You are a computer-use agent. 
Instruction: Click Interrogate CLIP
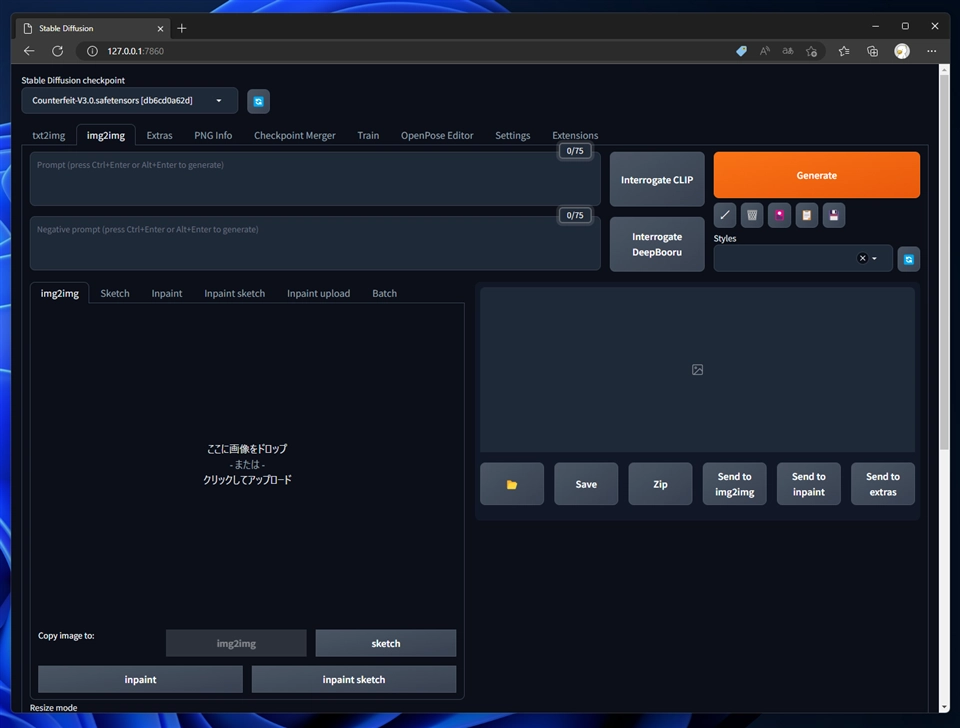coord(657,179)
